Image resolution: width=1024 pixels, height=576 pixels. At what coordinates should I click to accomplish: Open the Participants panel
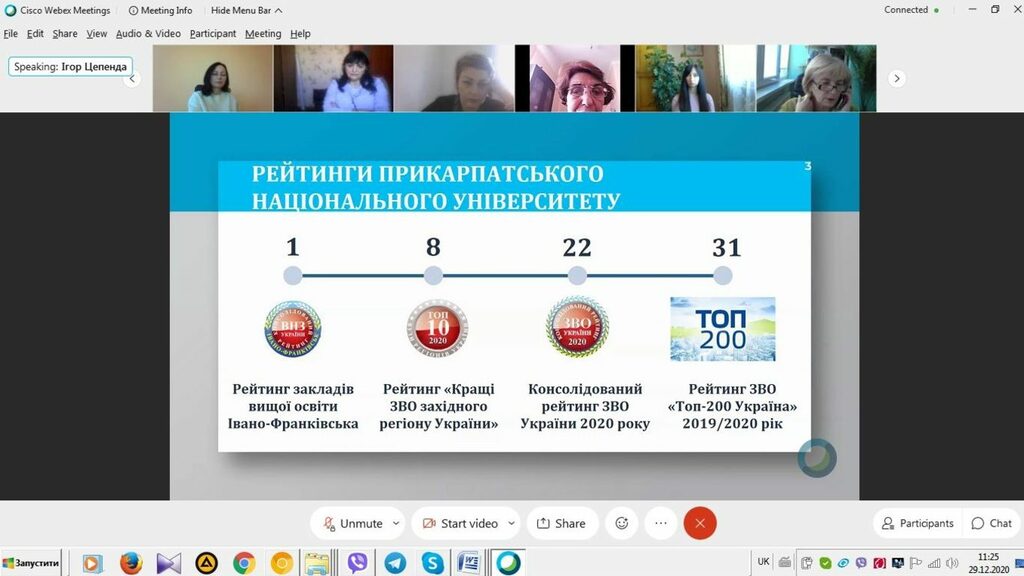pyautogui.click(x=916, y=523)
